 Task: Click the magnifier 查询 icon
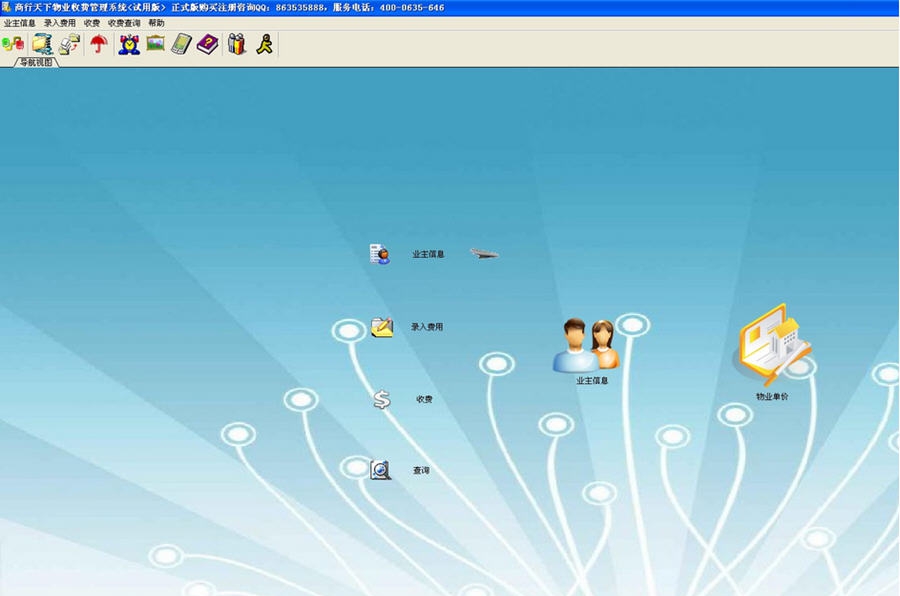[x=381, y=470]
